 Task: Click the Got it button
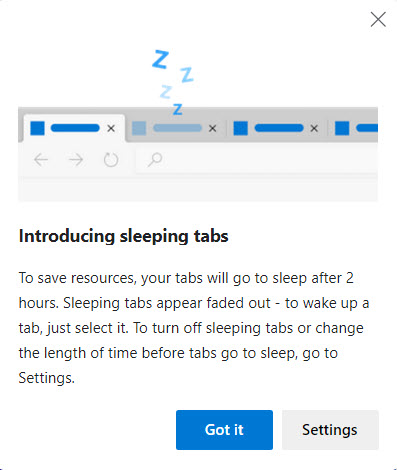click(x=224, y=430)
